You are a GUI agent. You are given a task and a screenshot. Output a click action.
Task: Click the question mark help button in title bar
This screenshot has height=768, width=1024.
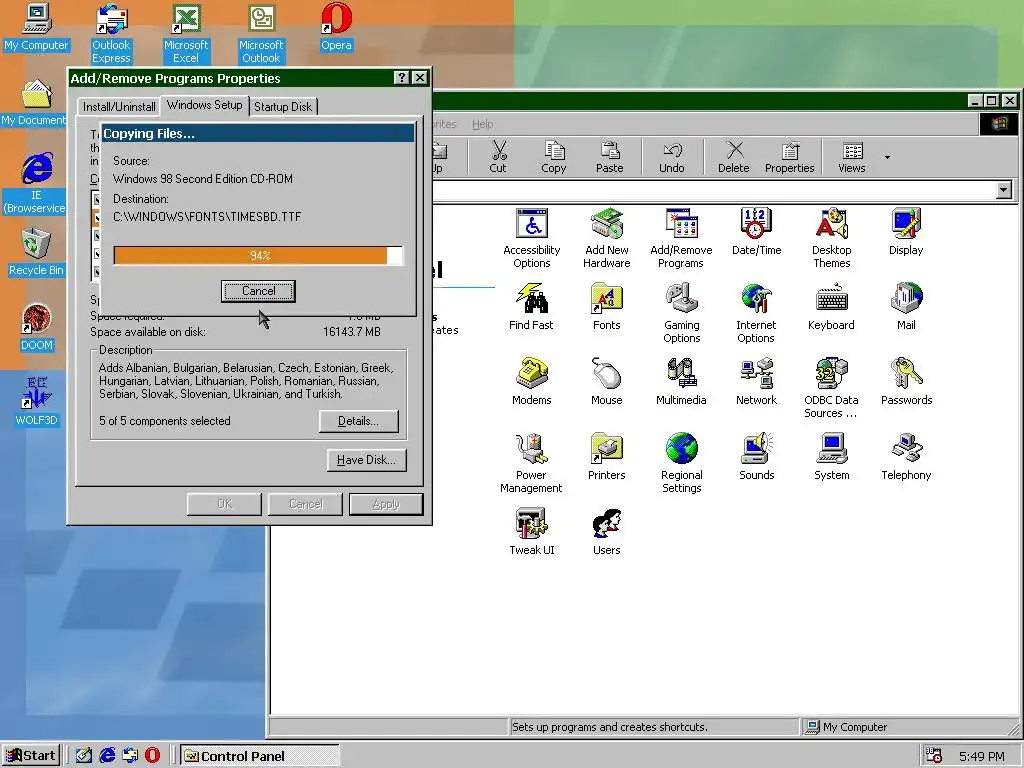[402, 78]
